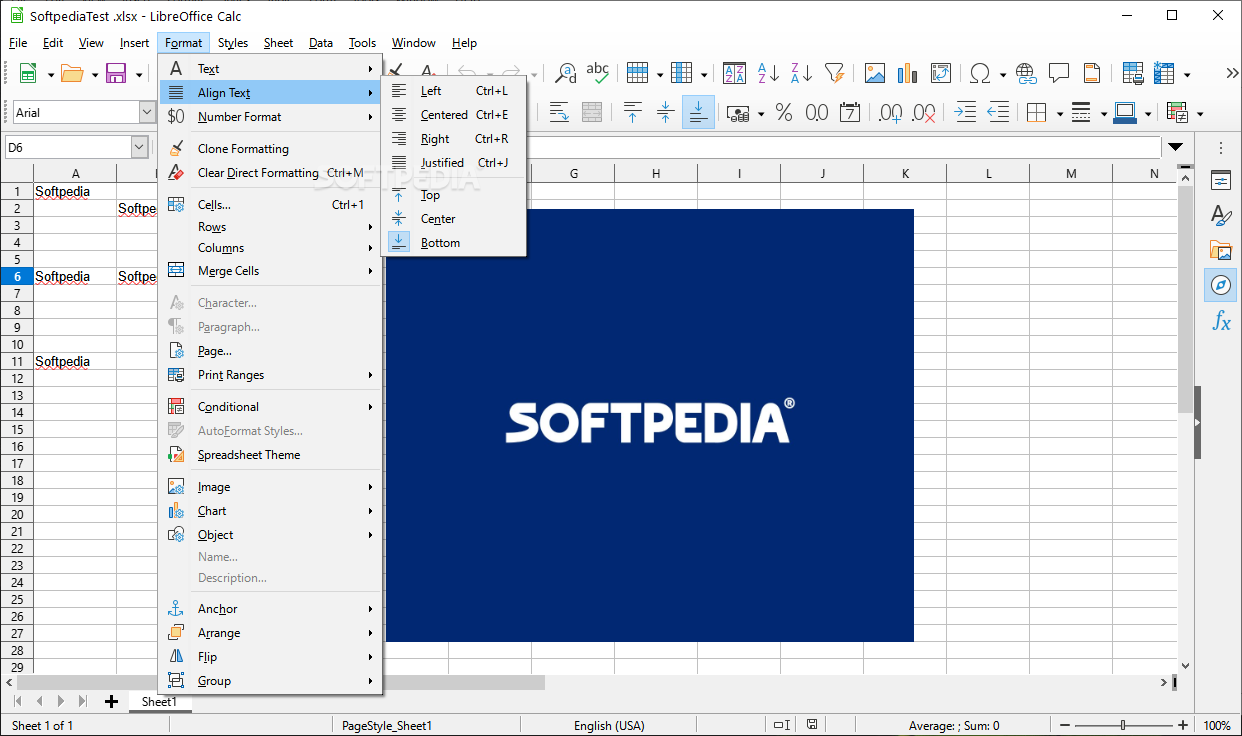Open the Number Format submenu
Viewport: 1242px width, 736px height.
(270, 117)
